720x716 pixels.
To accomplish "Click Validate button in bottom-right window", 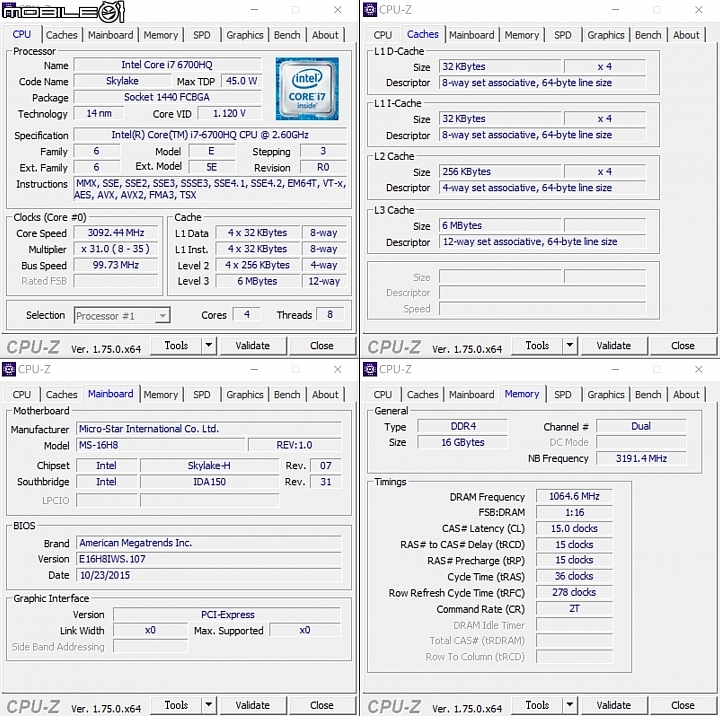I will tap(613, 705).
